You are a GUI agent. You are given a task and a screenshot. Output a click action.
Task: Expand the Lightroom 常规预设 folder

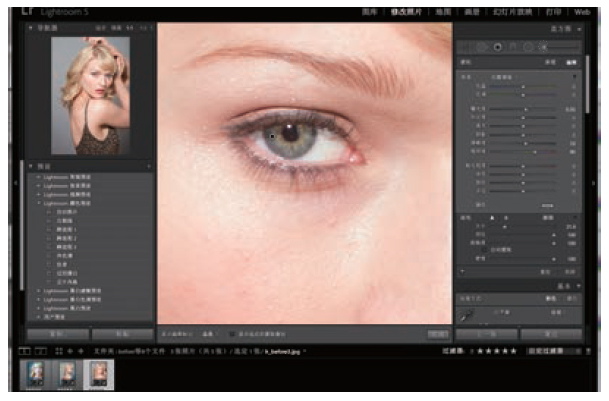[38, 177]
